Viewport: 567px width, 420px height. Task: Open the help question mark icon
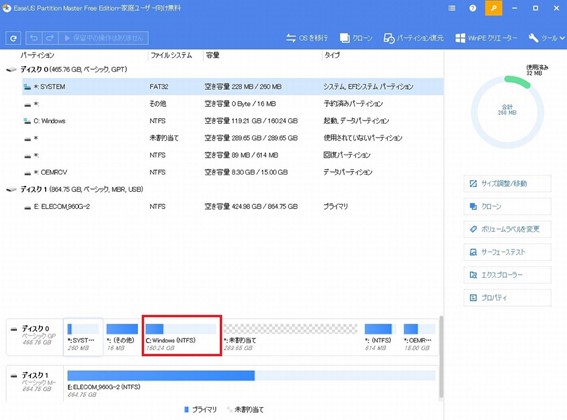click(473, 8)
